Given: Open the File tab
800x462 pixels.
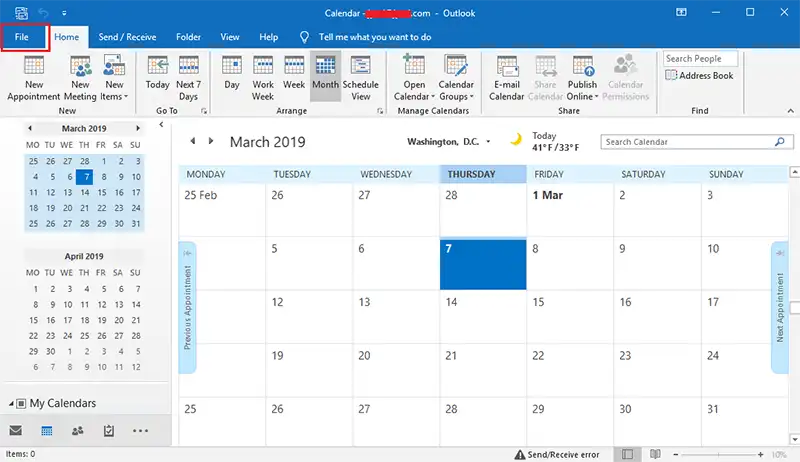Looking at the screenshot, I should 21,37.
